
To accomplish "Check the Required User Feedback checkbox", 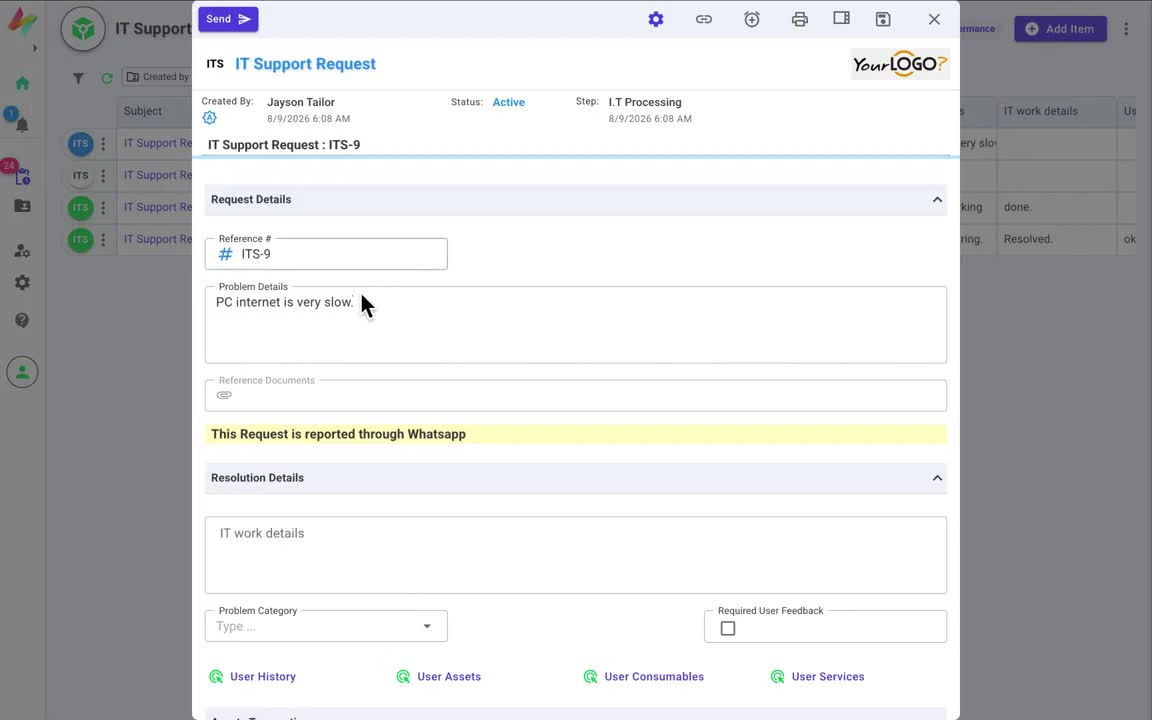I will 727,629.
